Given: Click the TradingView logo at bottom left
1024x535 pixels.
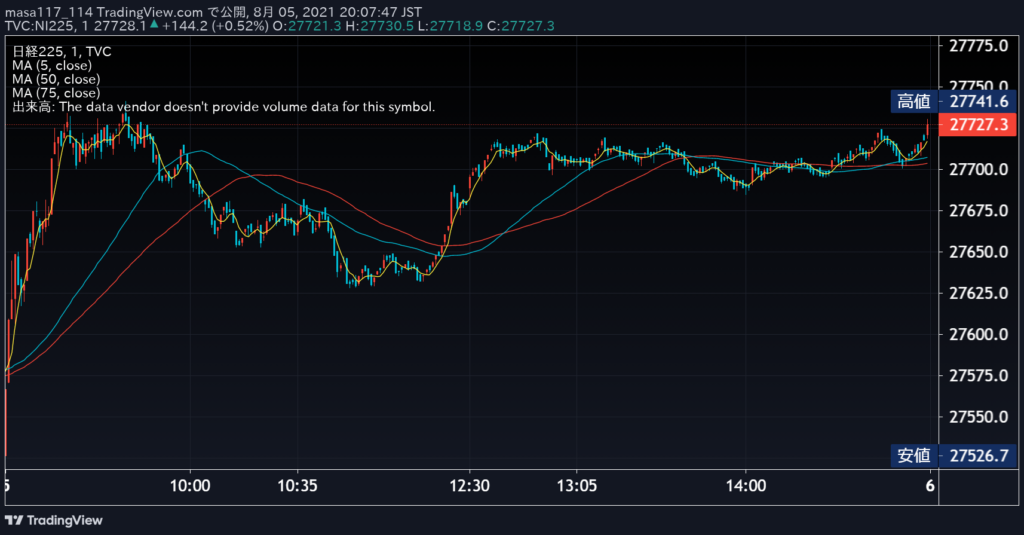Looking at the screenshot, I should click(x=54, y=521).
